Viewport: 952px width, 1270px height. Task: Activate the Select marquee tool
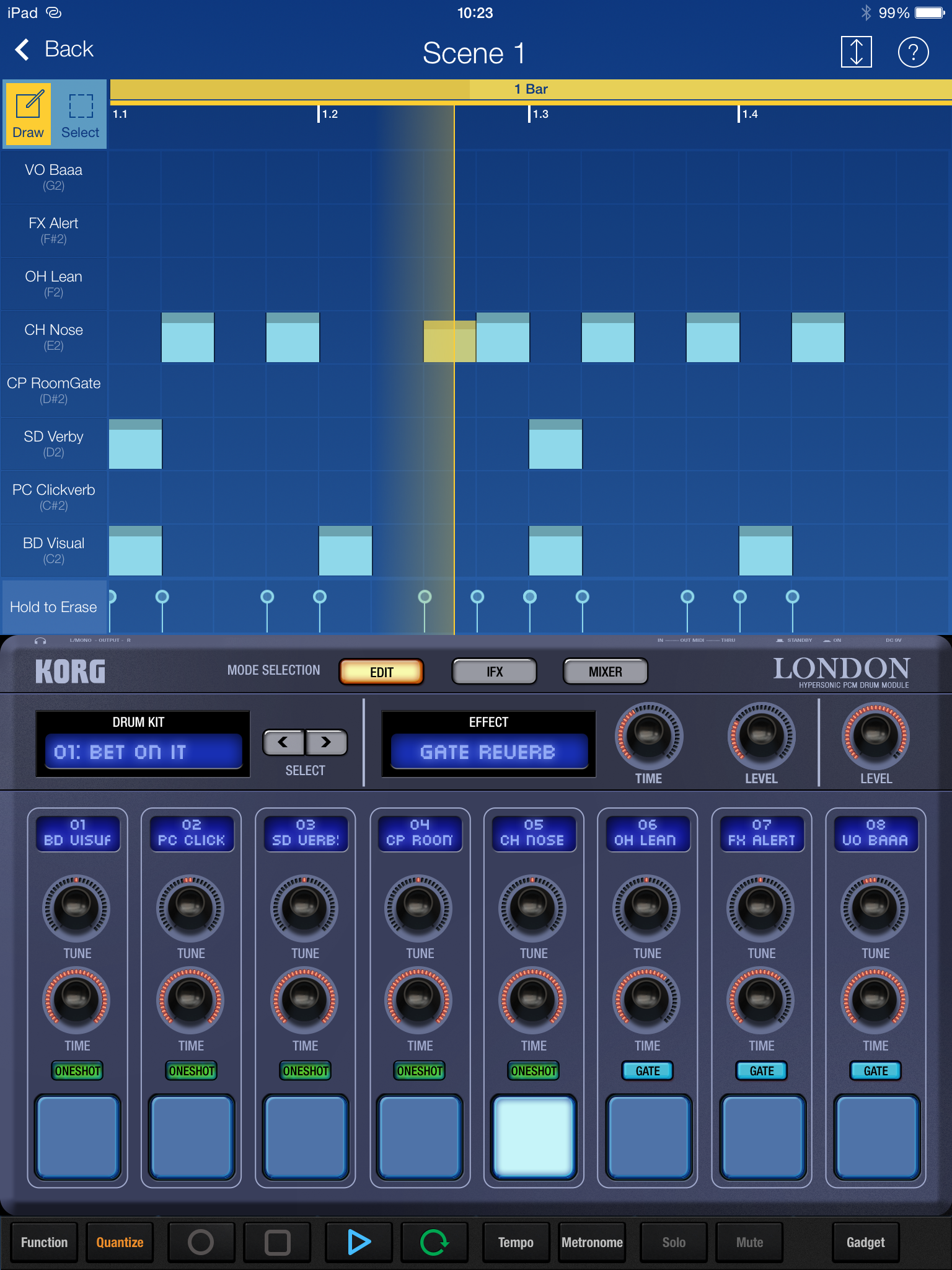pyautogui.click(x=81, y=114)
